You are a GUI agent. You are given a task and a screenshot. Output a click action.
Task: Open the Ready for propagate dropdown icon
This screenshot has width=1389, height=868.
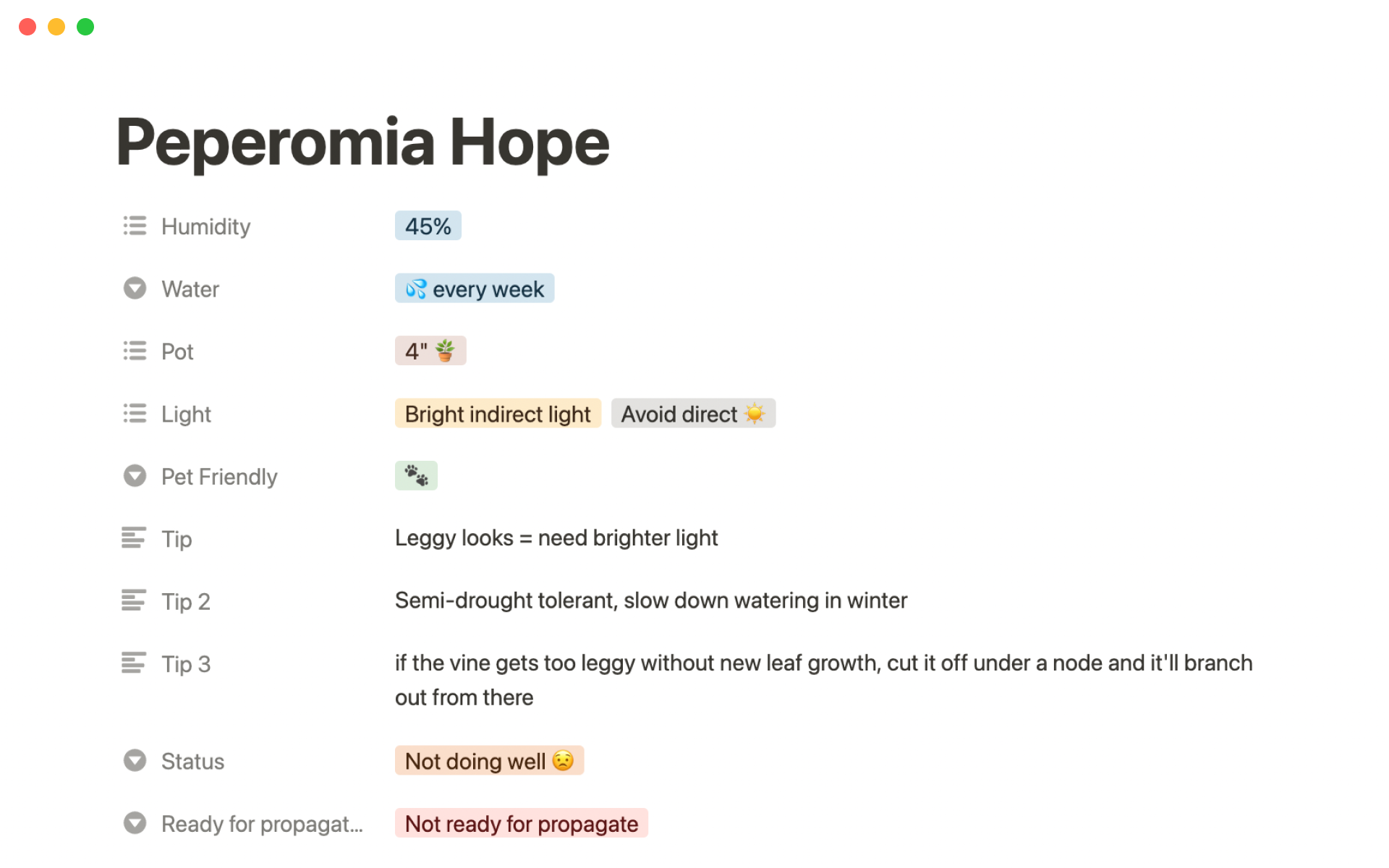pyautogui.click(x=135, y=823)
